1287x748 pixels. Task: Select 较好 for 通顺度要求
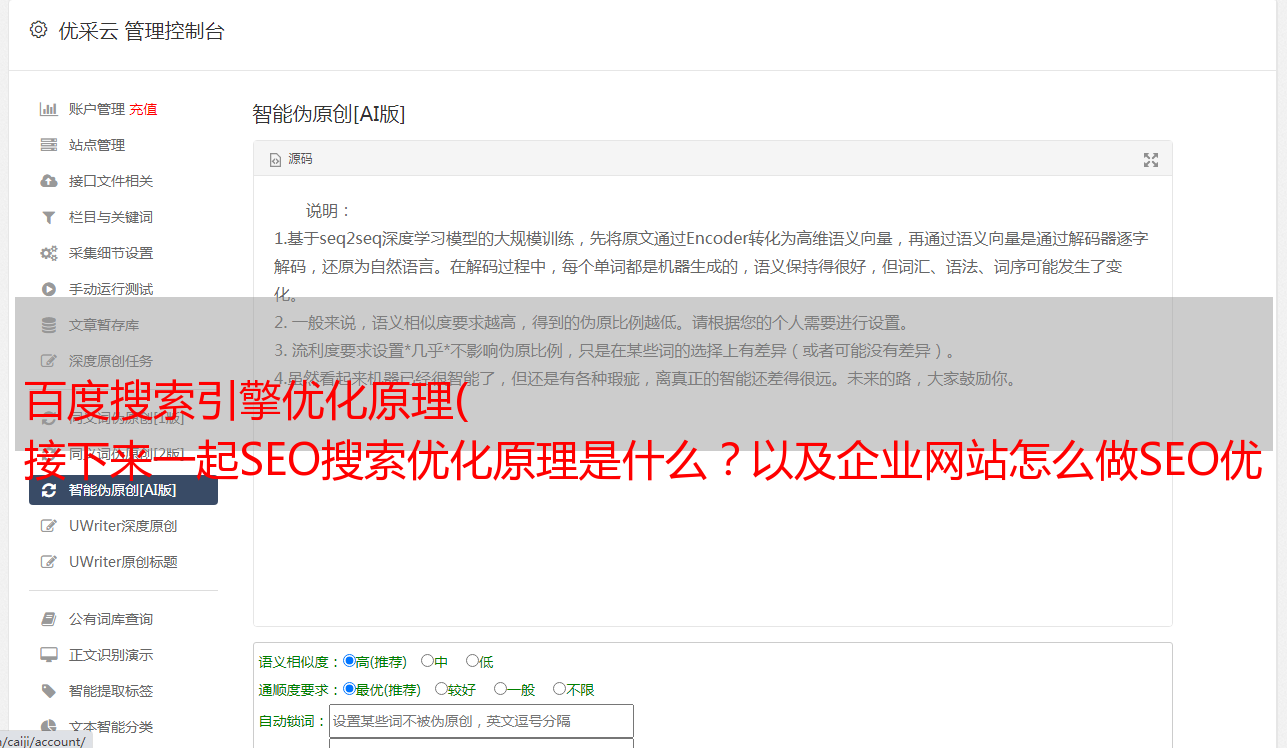tap(441, 689)
